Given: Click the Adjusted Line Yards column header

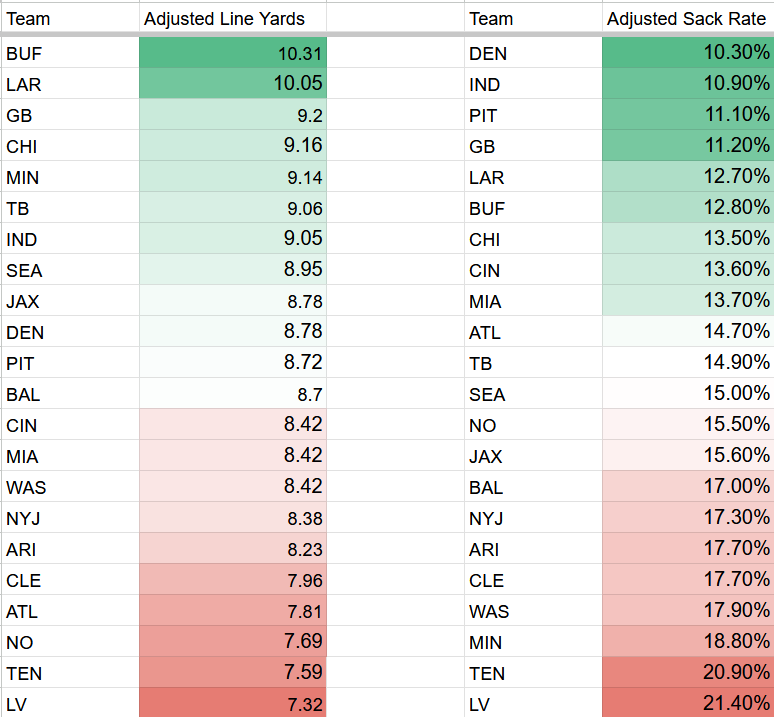Looking at the screenshot, I should (224, 19).
